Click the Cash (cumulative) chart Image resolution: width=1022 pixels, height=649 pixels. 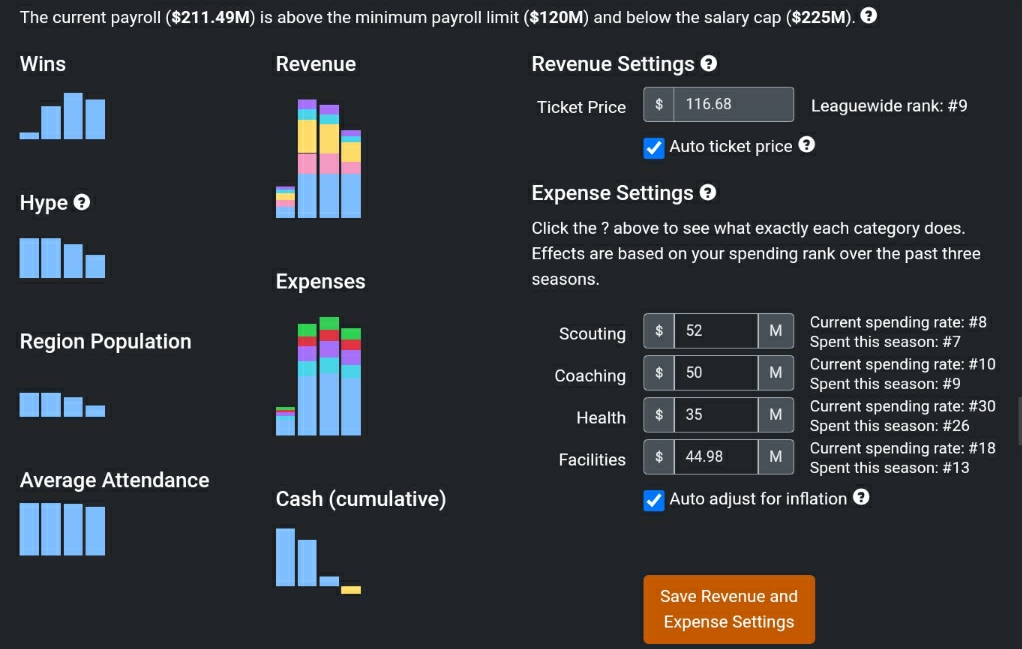pos(319,560)
